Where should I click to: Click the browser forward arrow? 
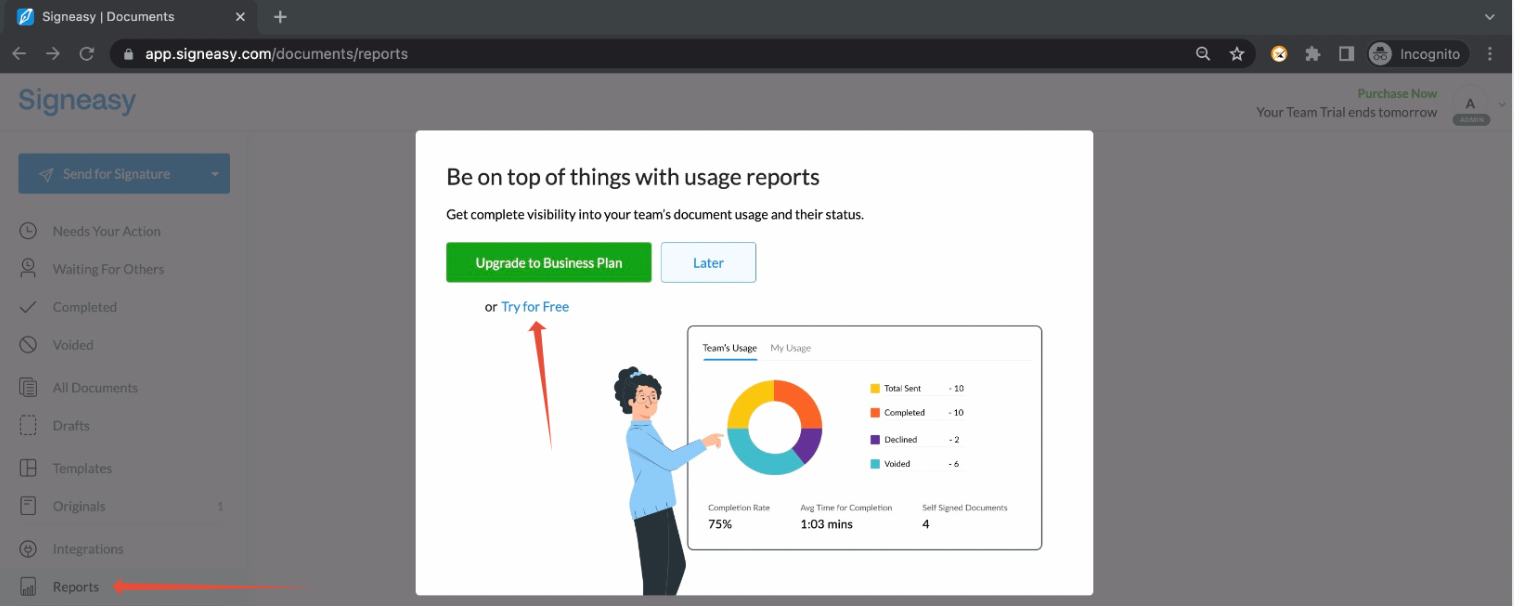(53, 54)
